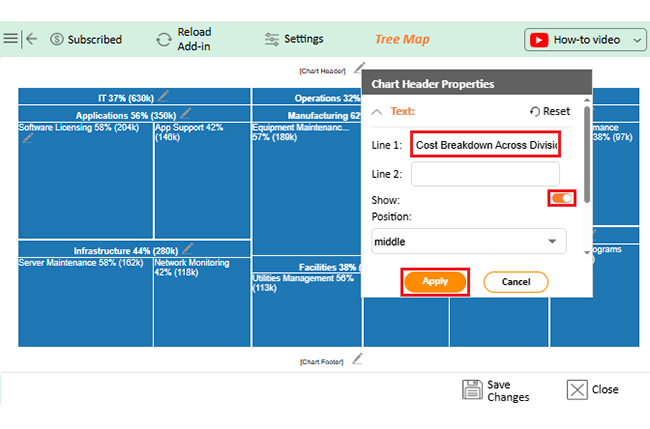
Task: Click the Save Changes label
Action: 508,391
